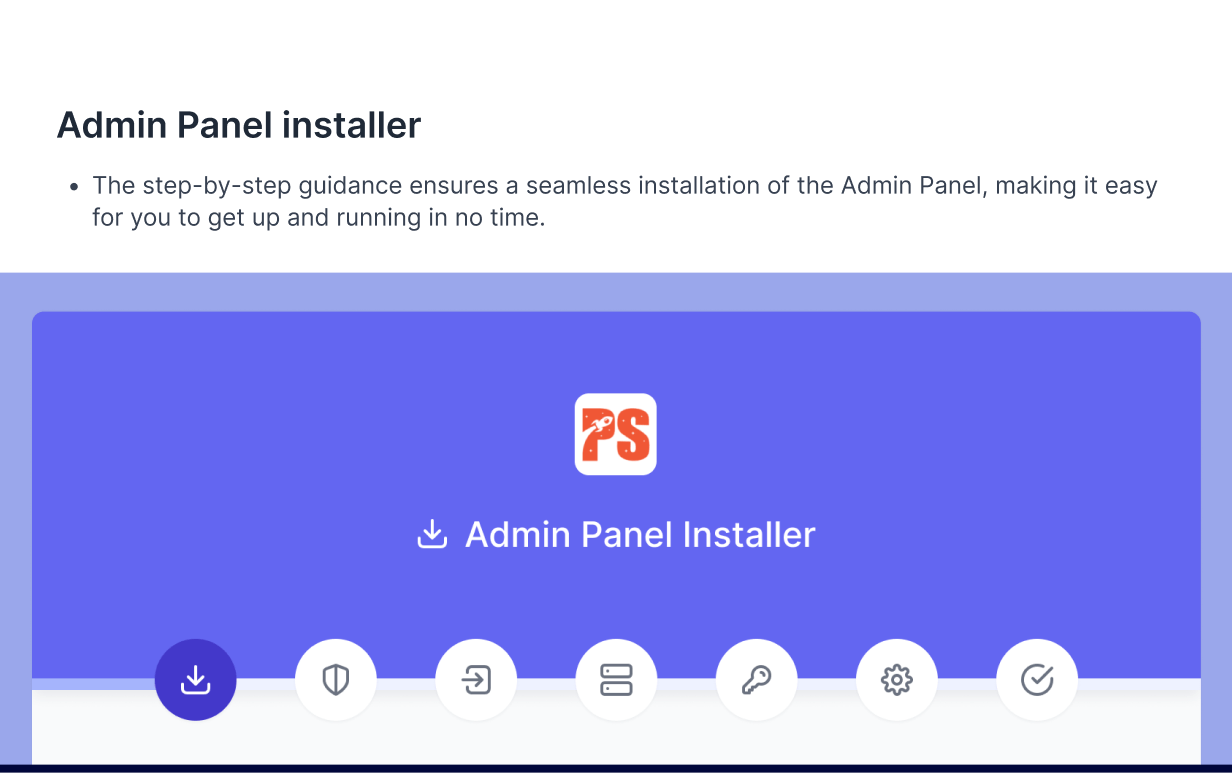Click the words "Admin Panel" in the description
This screenshot has width=1232, height=773.
911,186
